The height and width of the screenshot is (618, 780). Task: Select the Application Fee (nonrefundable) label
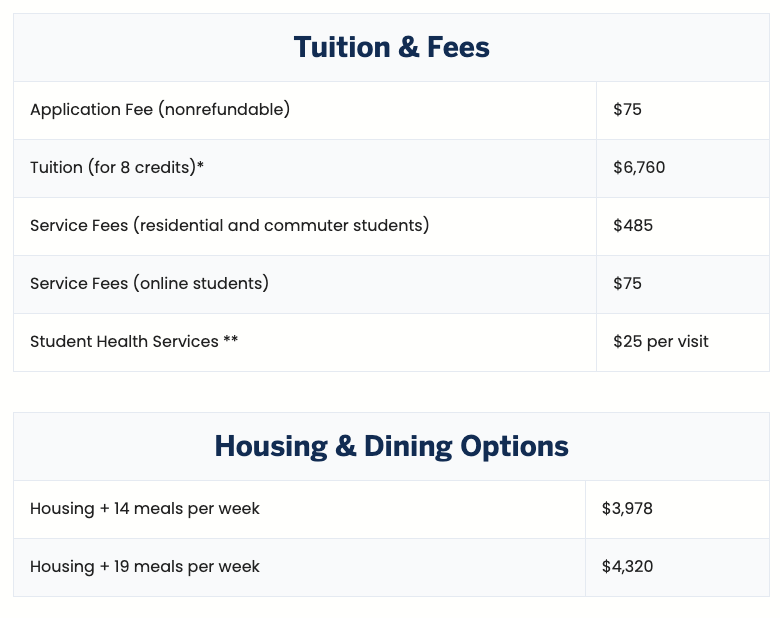pos(160,109)
